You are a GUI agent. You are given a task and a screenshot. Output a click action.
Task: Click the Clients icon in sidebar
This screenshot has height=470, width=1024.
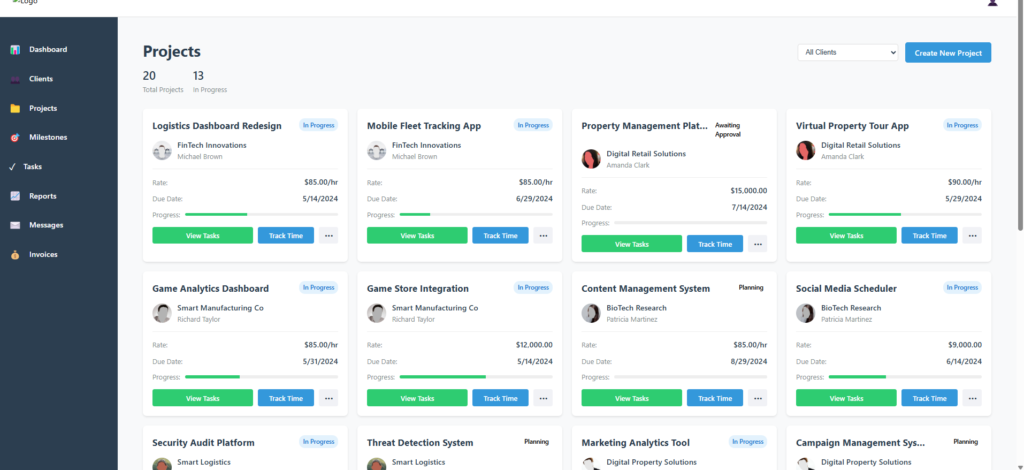click(x=15, y=79)
